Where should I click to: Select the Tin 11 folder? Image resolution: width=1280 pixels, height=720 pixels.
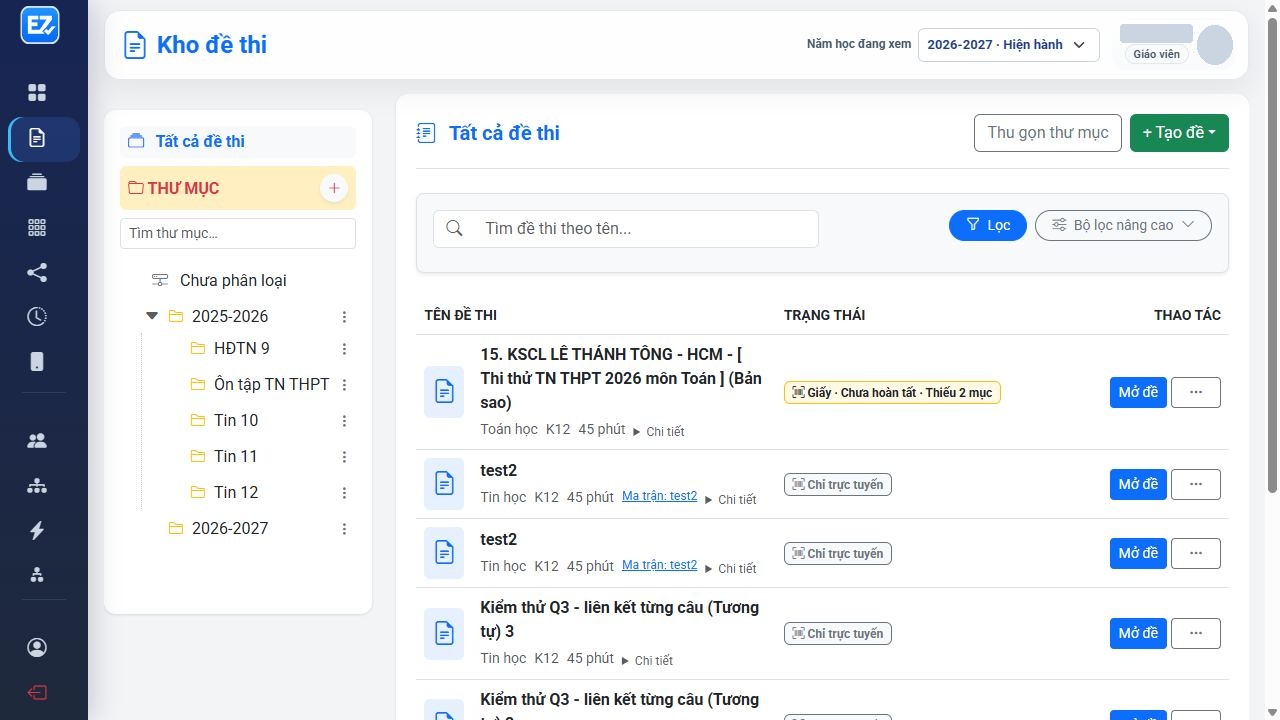point(236,456)
